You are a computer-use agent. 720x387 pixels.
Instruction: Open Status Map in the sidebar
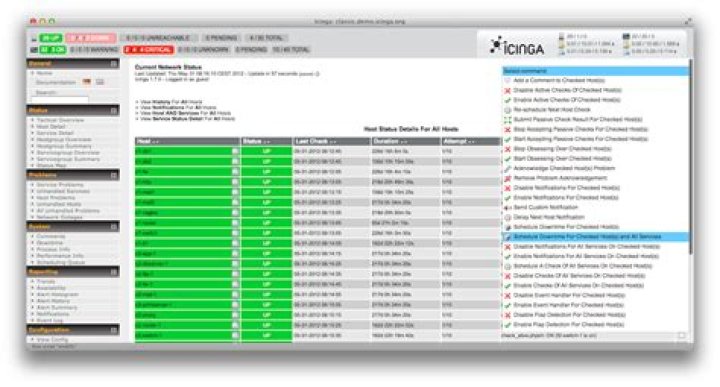coord(51,165)
